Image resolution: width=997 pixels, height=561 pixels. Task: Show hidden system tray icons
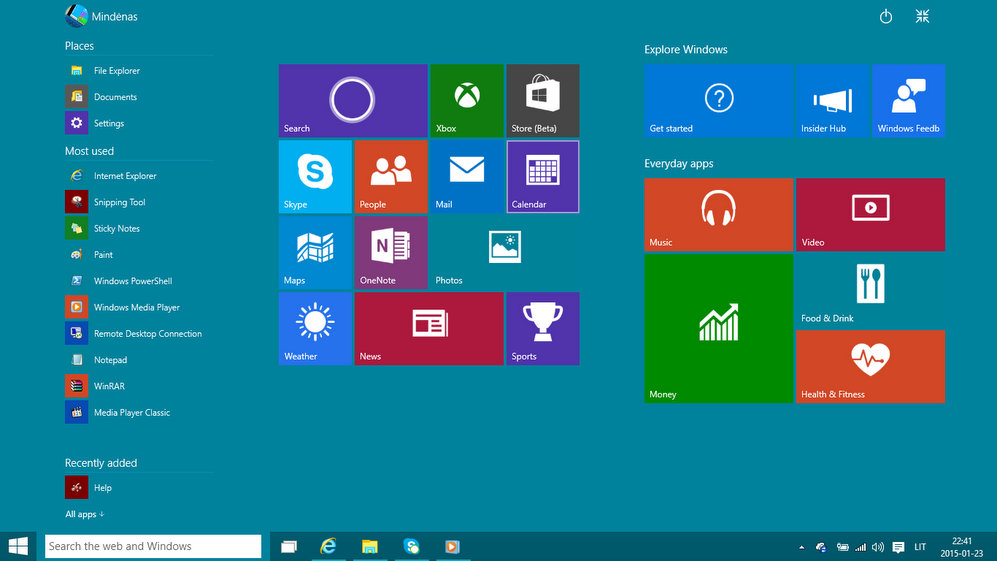(x=801, y=547)
